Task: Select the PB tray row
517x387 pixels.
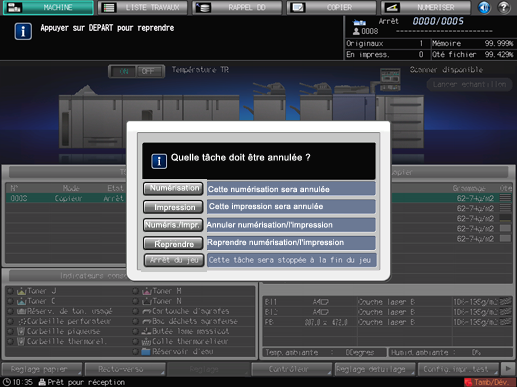Action: tap(388, 322)
